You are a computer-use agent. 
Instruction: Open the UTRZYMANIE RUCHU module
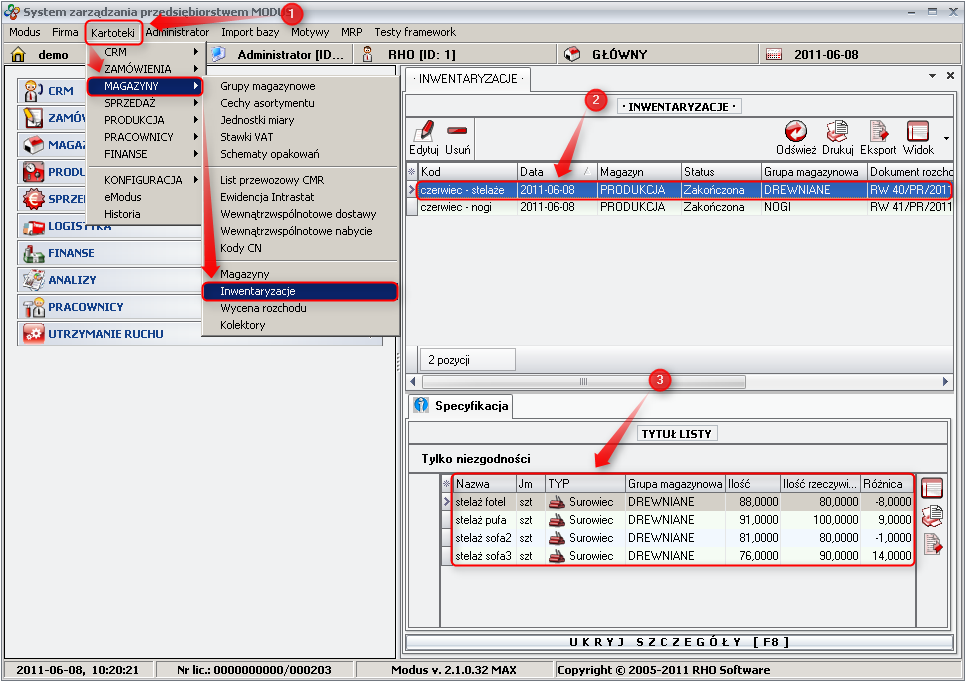click(105, 334)
